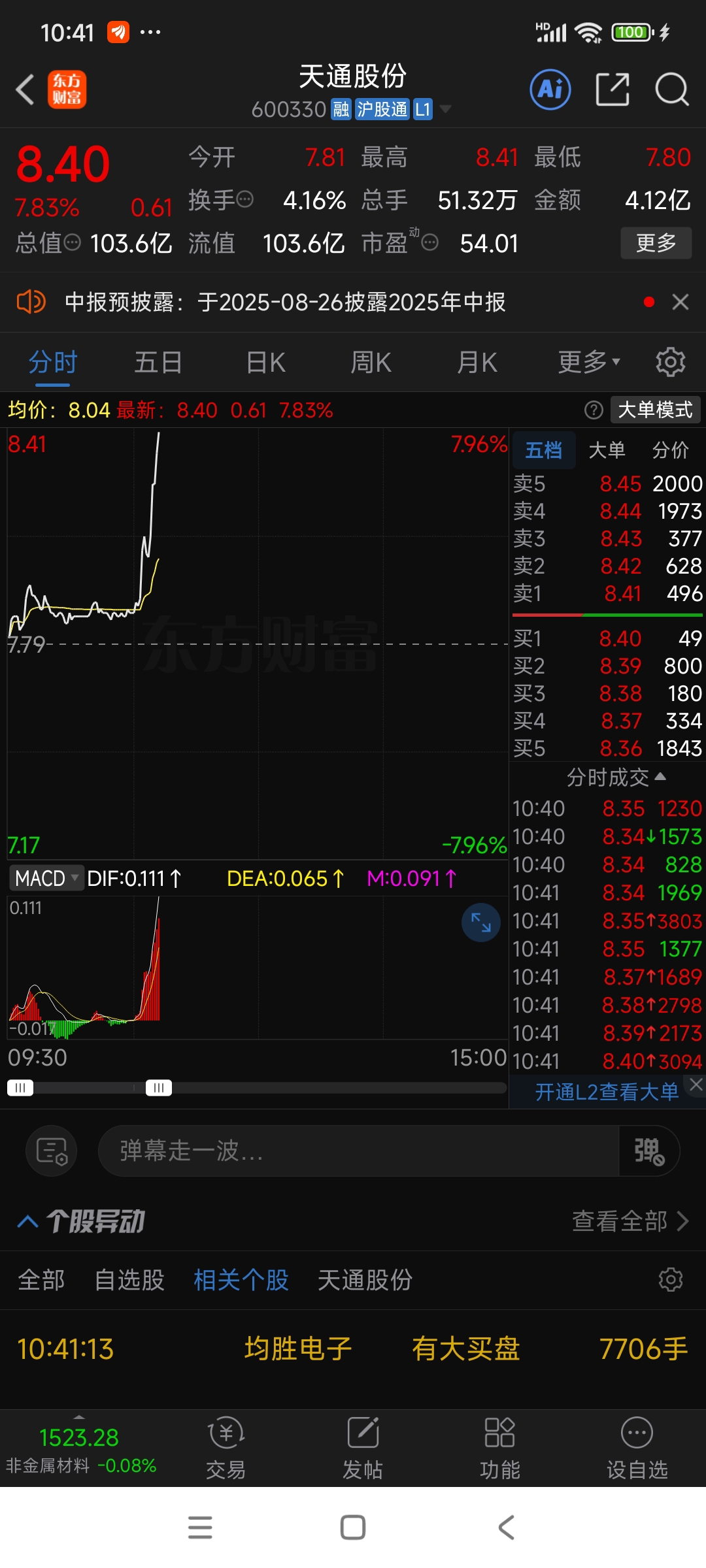Select the 自选股 filter tab

tap(129, 1280)
